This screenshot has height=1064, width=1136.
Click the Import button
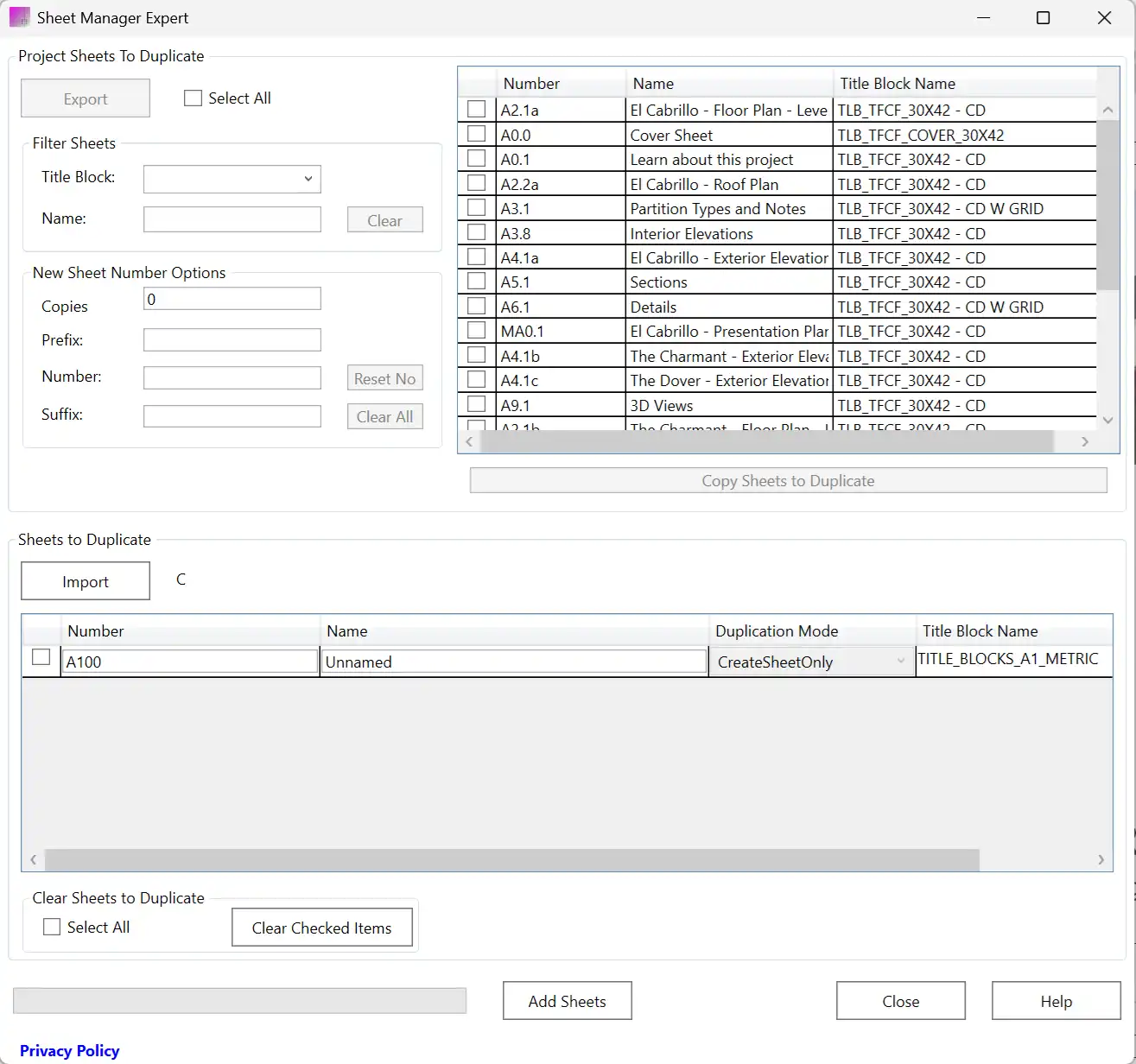[86, 581]
